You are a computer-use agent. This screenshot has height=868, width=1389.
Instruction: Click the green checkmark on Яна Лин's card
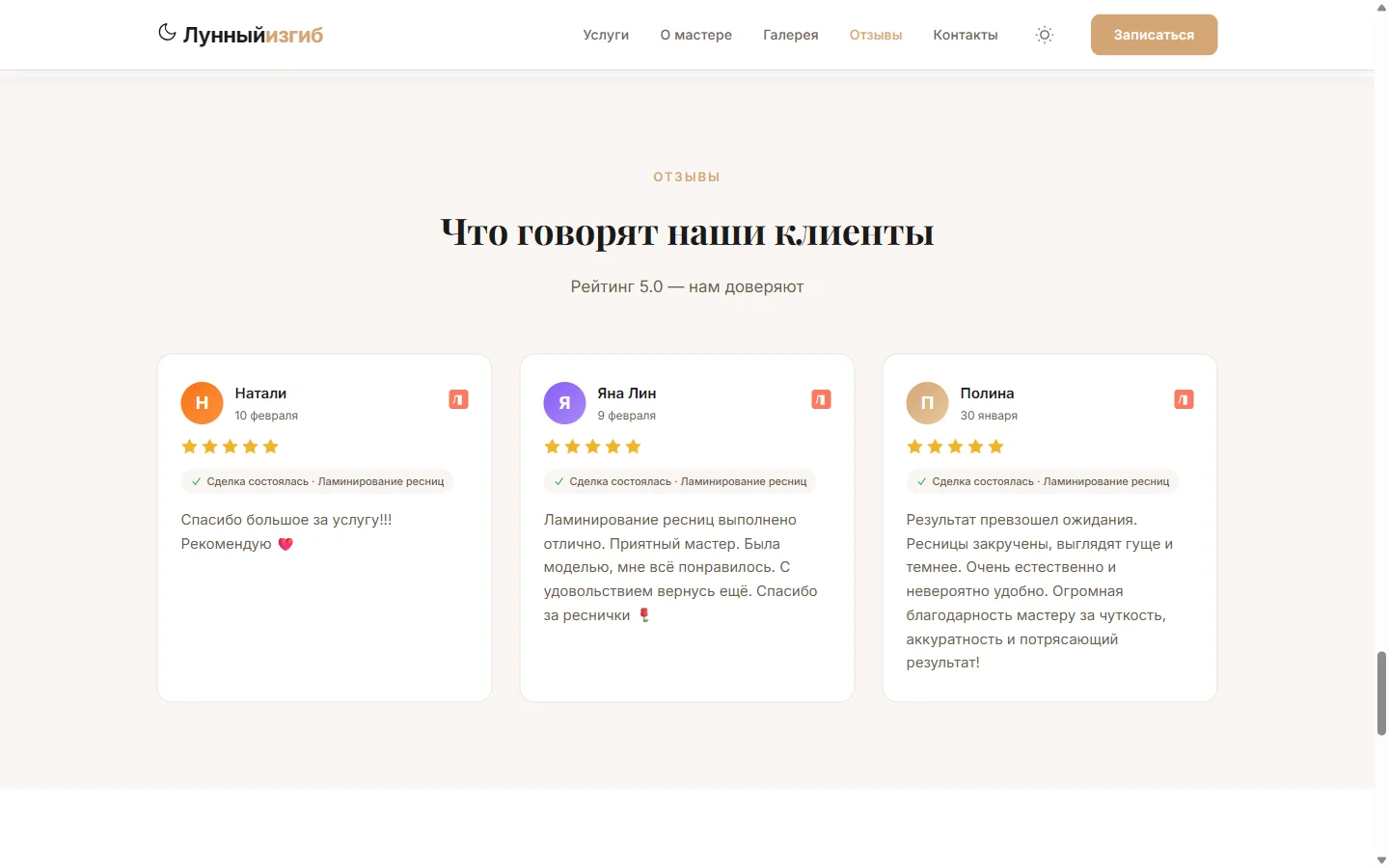point(558,481)
